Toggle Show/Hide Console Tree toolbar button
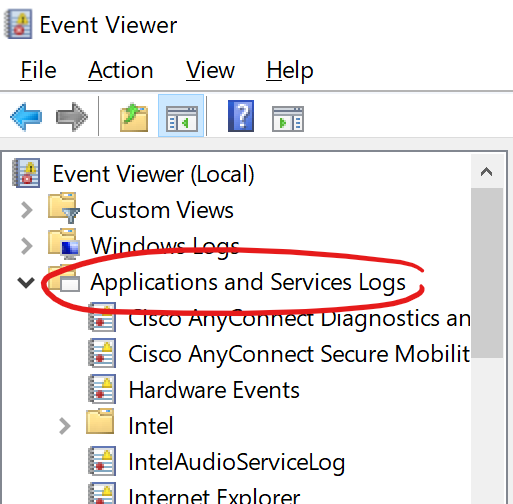 click(x=181, y=116)
